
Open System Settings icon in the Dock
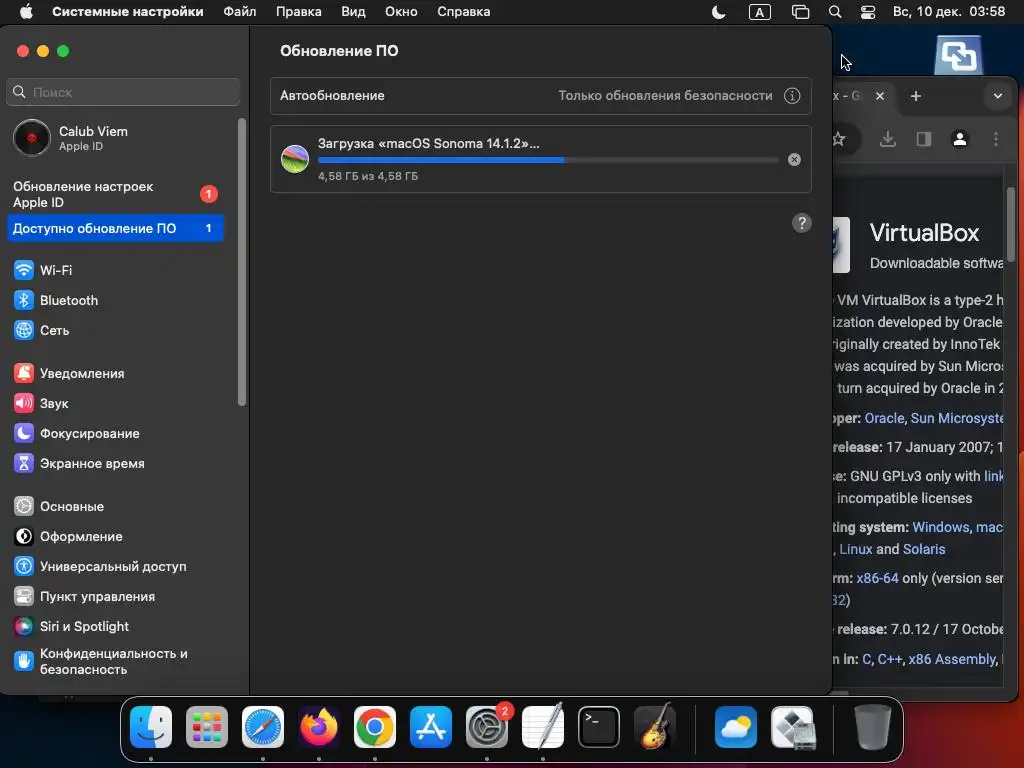(487, 727)
